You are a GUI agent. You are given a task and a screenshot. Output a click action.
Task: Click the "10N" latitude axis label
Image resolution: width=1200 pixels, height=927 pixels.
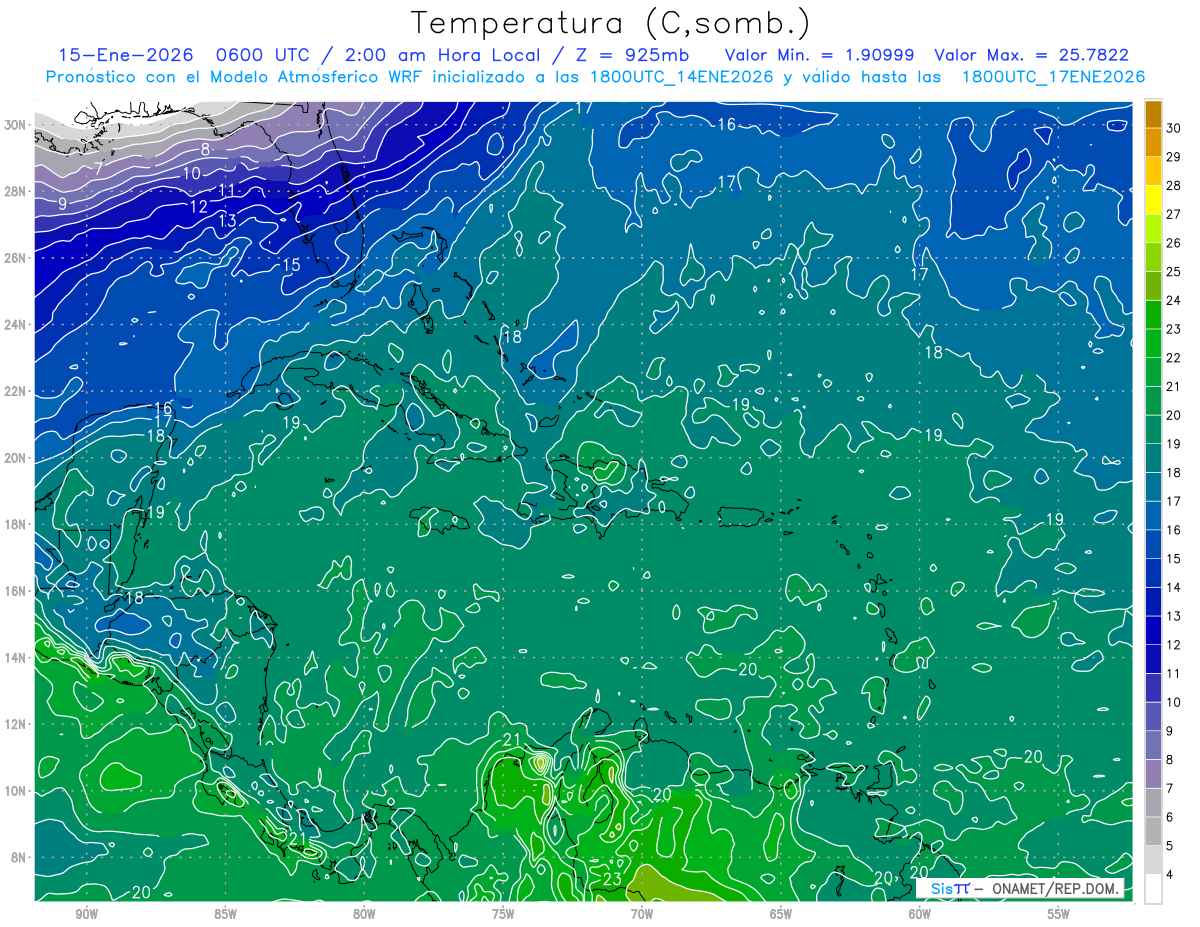point(16,791)
